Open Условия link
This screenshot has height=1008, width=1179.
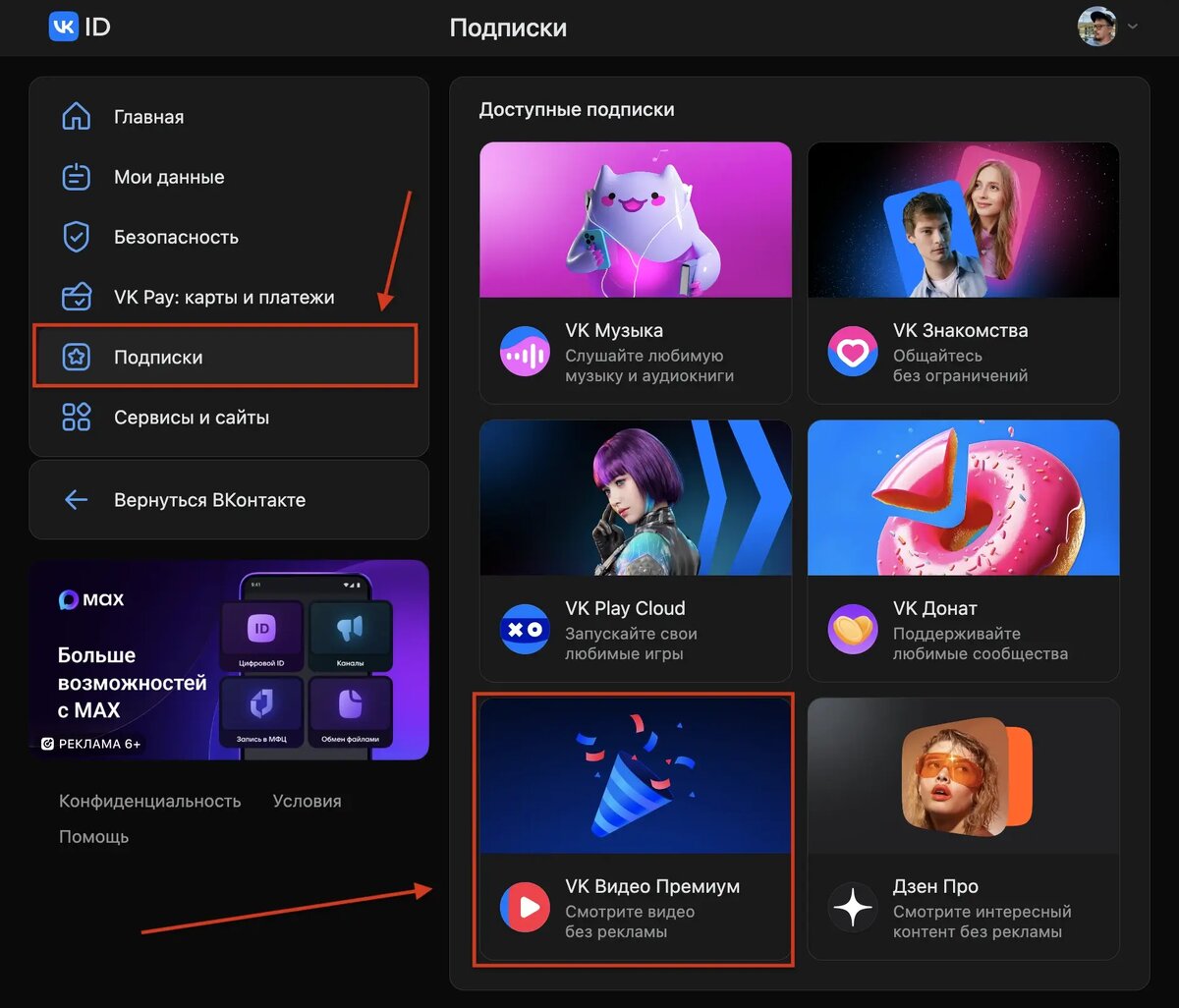[x=307, y=801]
